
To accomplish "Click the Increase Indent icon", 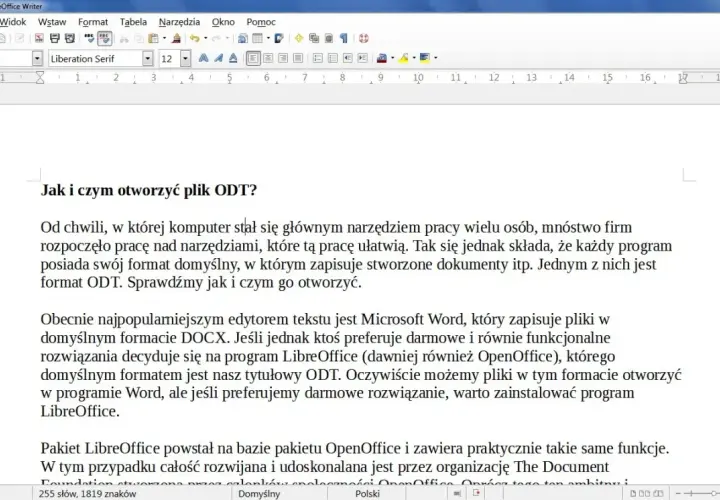I will [x=363, y=58].
